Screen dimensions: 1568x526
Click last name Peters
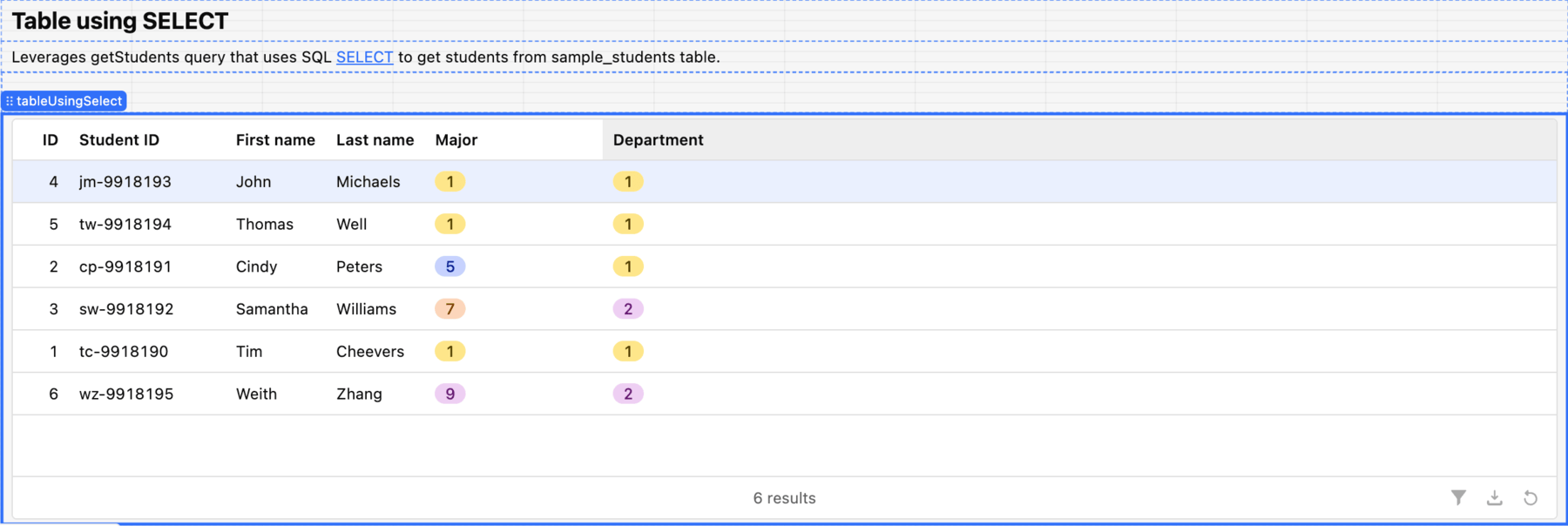pos(359,266)
